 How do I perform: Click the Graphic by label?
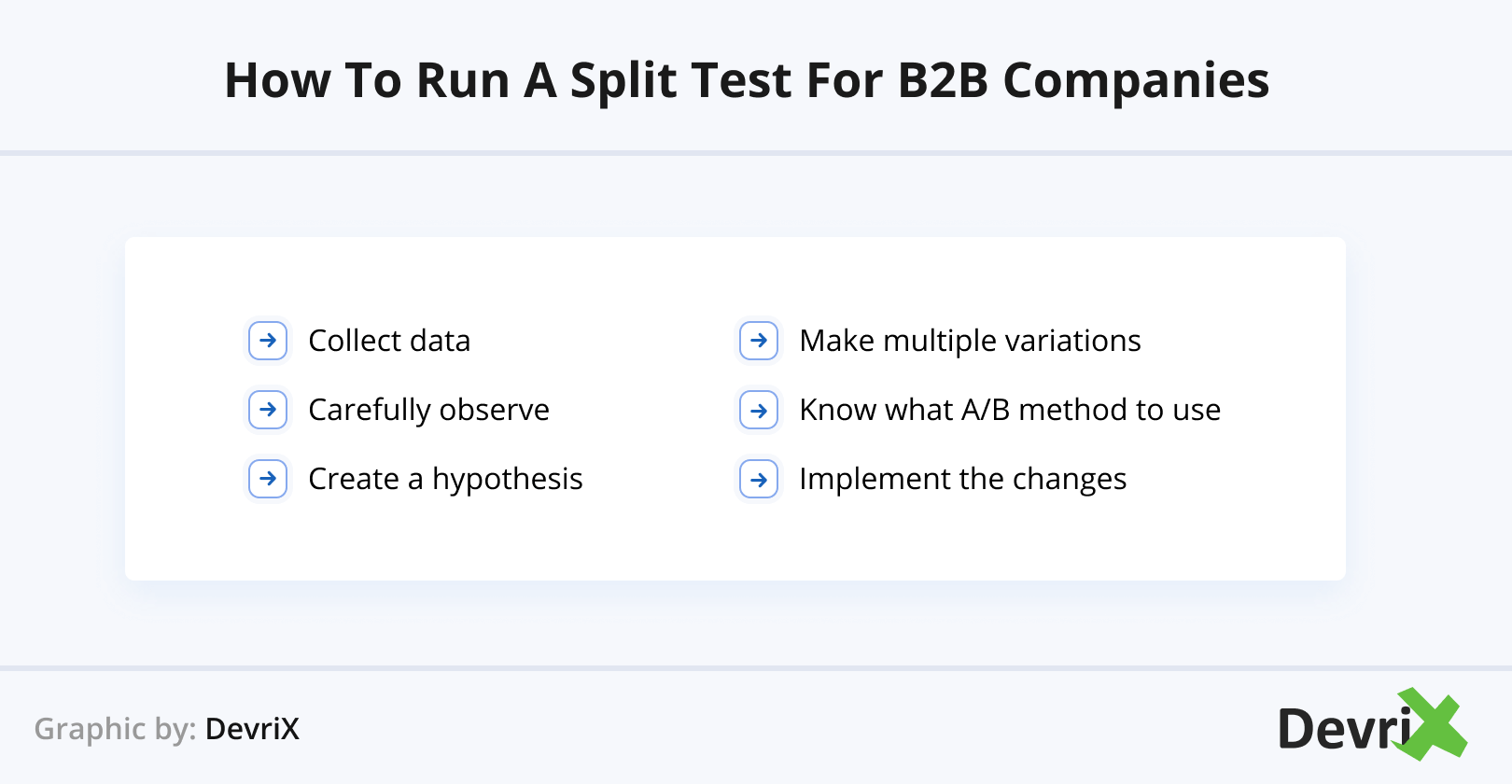[115, 729]
